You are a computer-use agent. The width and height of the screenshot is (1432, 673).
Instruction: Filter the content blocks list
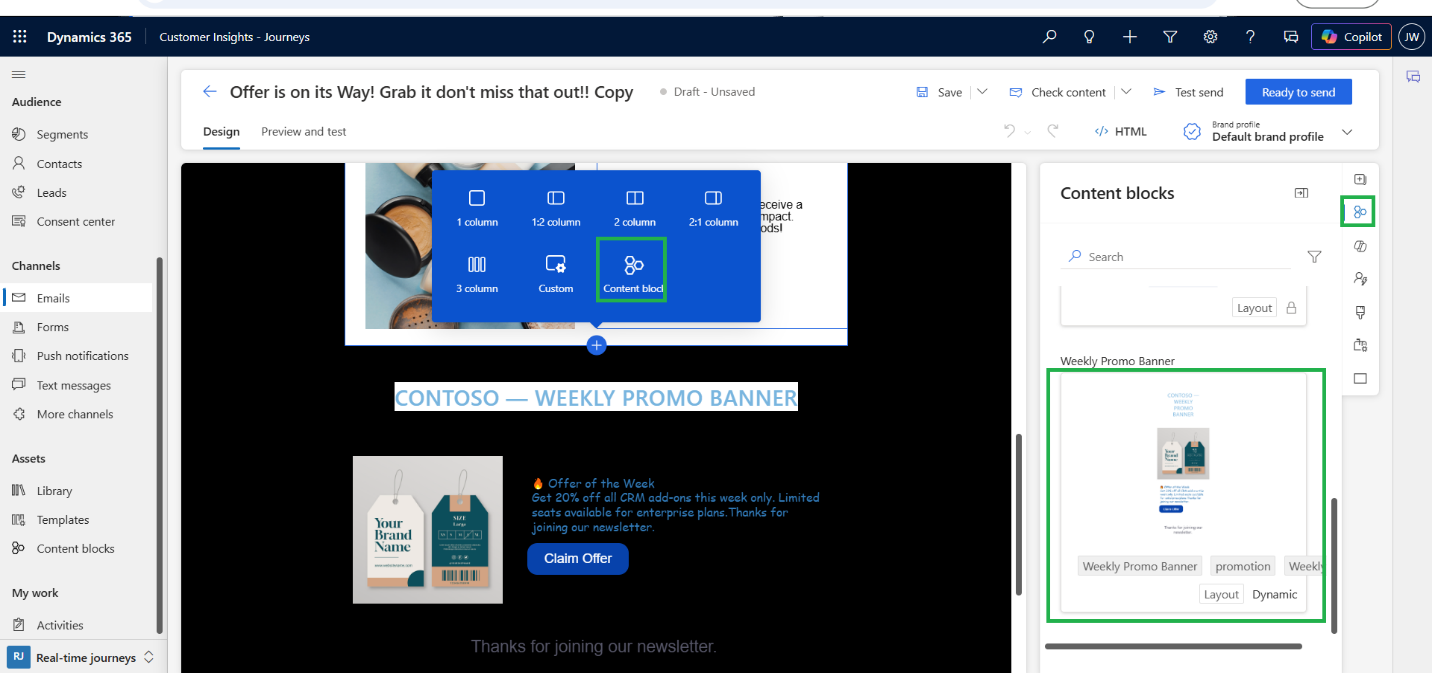[1314, 257]
